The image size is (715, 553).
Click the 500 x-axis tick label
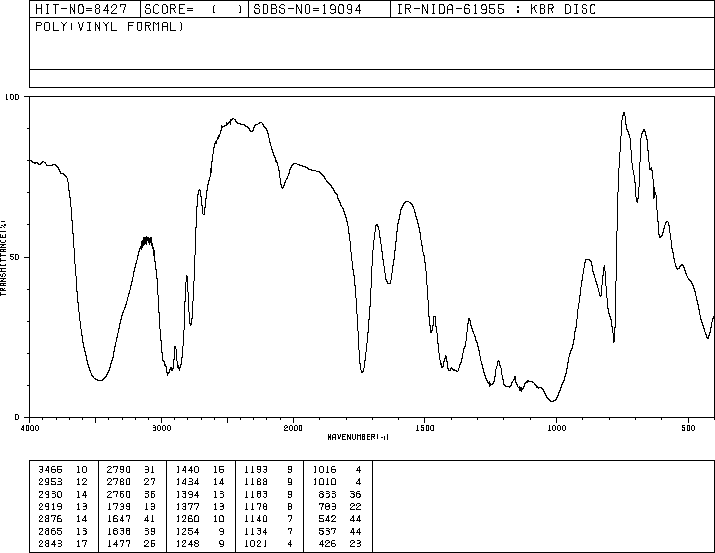tap(688, 428)
